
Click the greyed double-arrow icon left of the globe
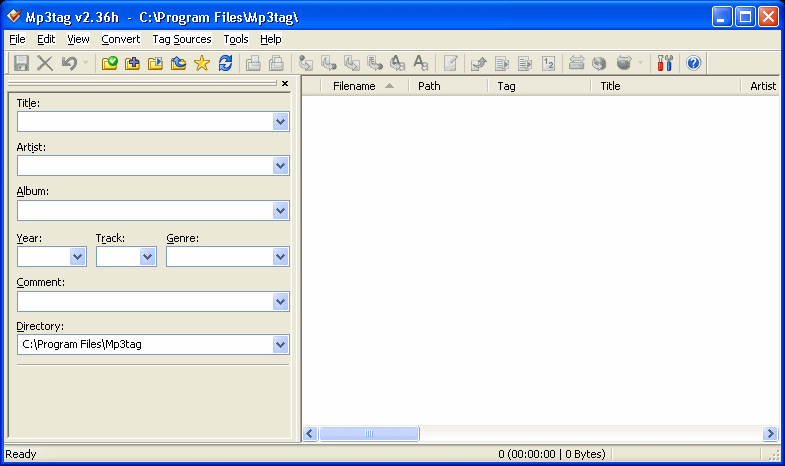[x=576, y=63]
